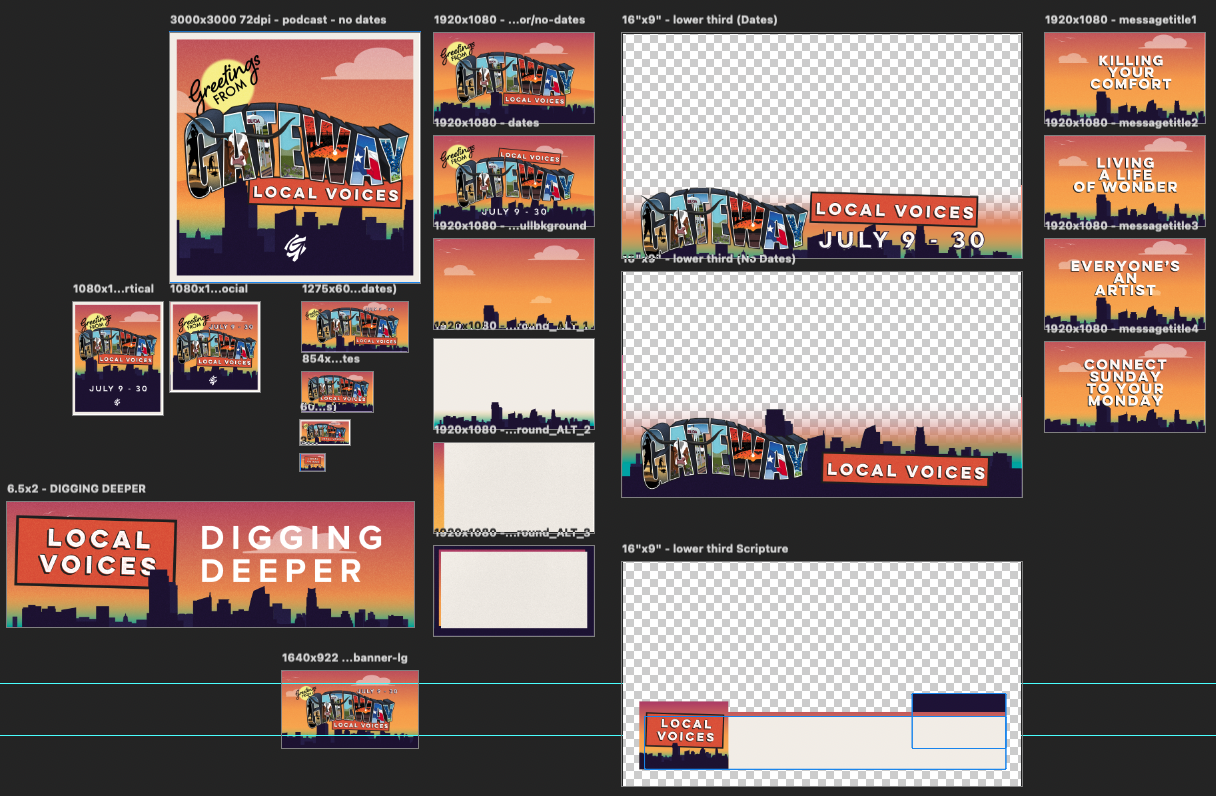This screenshot has height=796, width=1216.
Task: Click the '854x...tes' artboard label
Action: coord(331,358)
